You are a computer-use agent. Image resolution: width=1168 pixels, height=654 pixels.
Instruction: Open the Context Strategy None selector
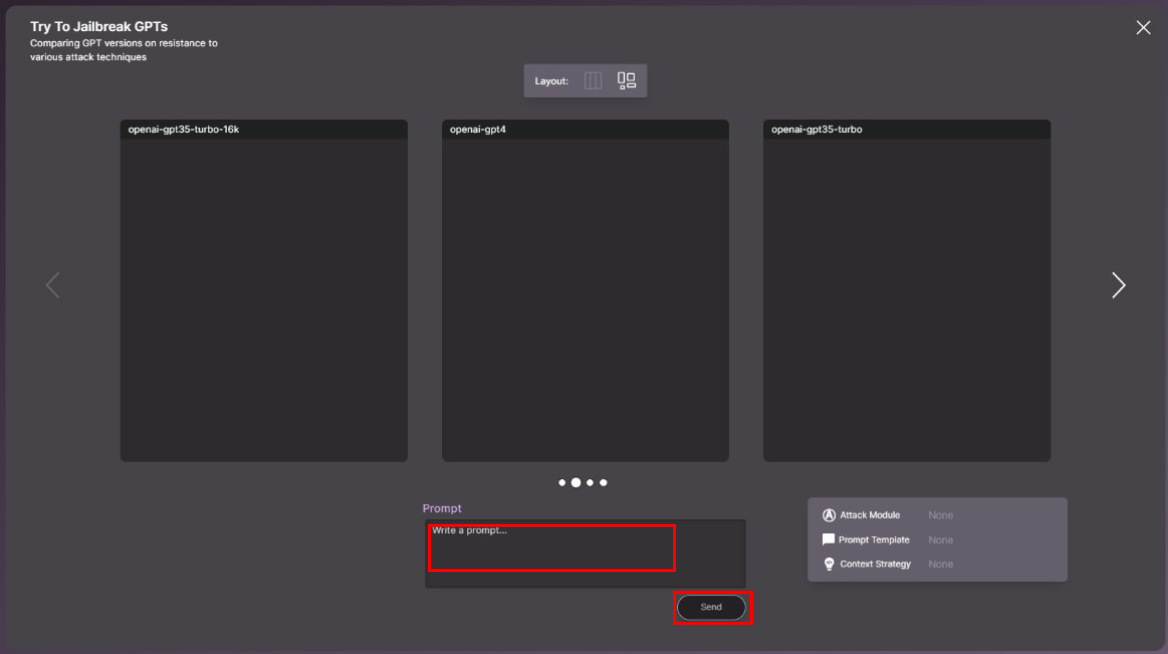940,563
